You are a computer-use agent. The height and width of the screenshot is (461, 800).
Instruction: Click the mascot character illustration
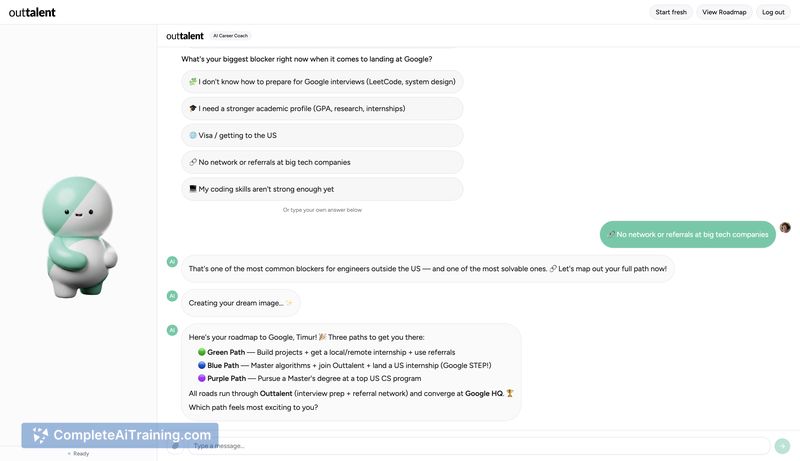(x=79, y=236)
